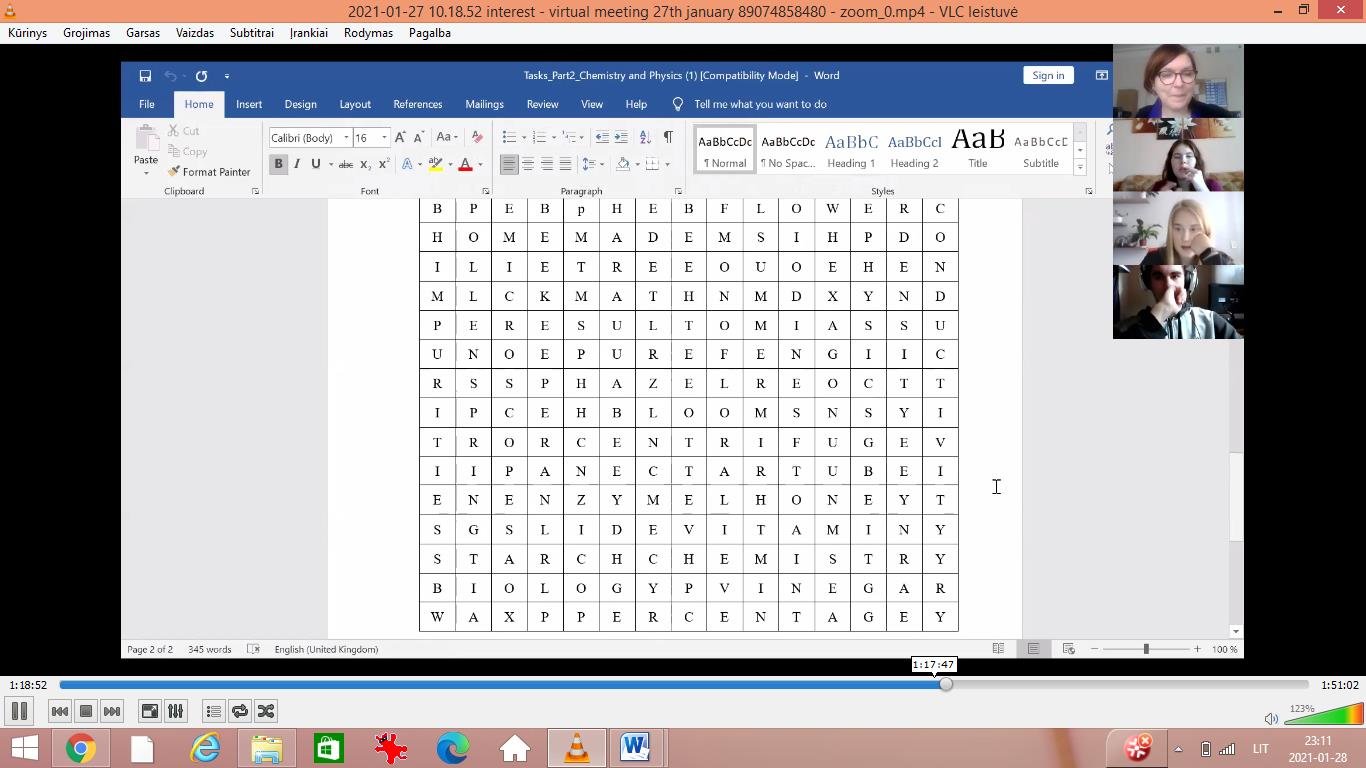Expand hidden system tray icons arrow

click(1178, 749)
